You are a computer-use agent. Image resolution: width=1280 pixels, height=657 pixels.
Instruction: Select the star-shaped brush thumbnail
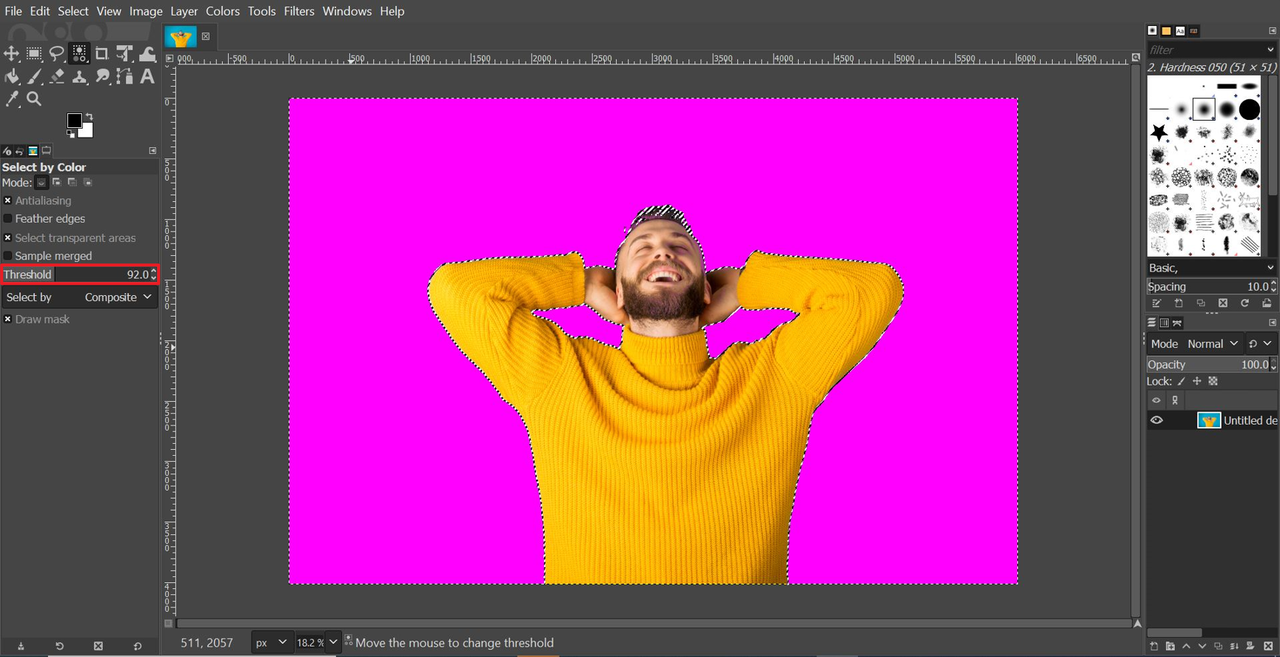tap(1159, 132)
